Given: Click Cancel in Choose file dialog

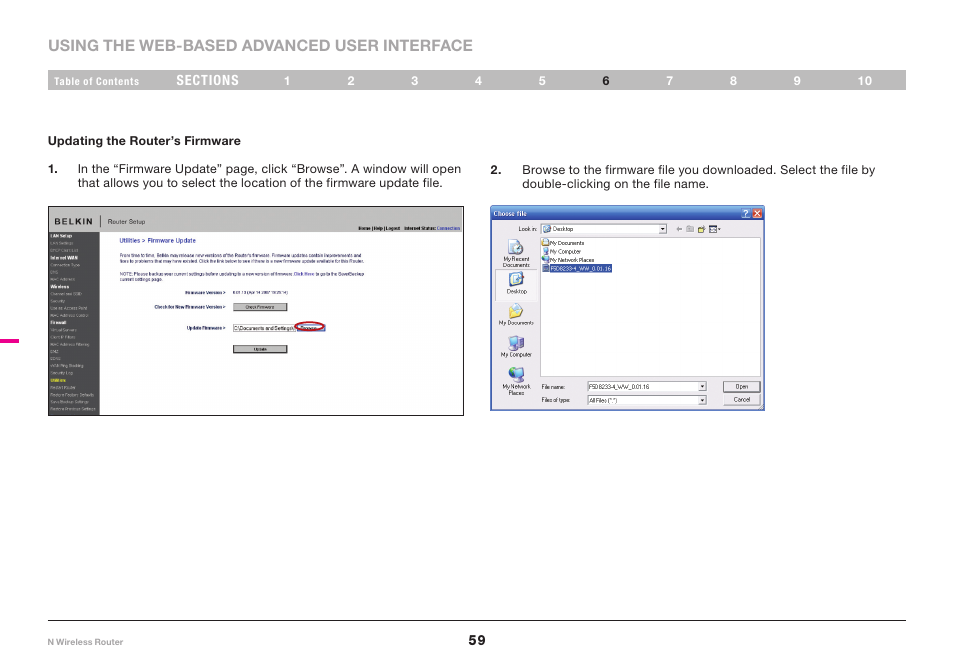Looking at the screenshot, I should pyautogui.click(x=742, y=400).
